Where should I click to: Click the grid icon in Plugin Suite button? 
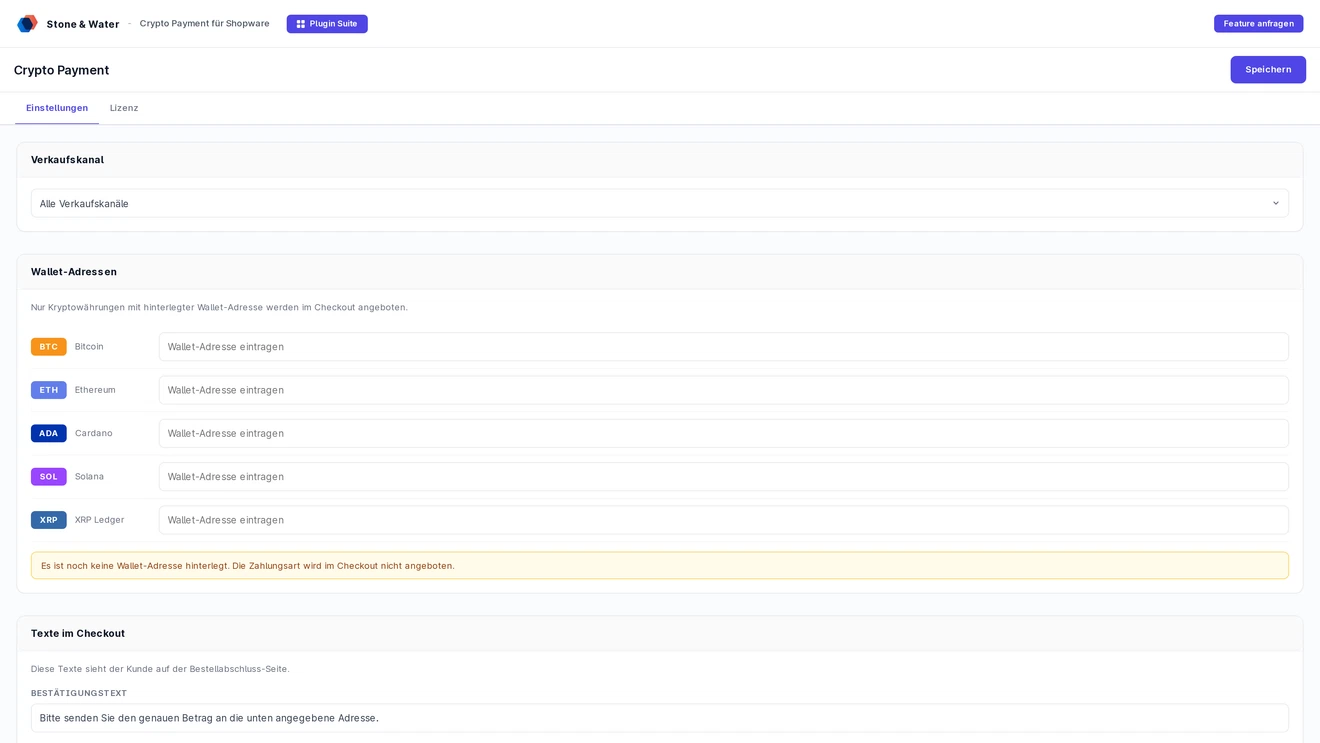[x=301, y=24]
